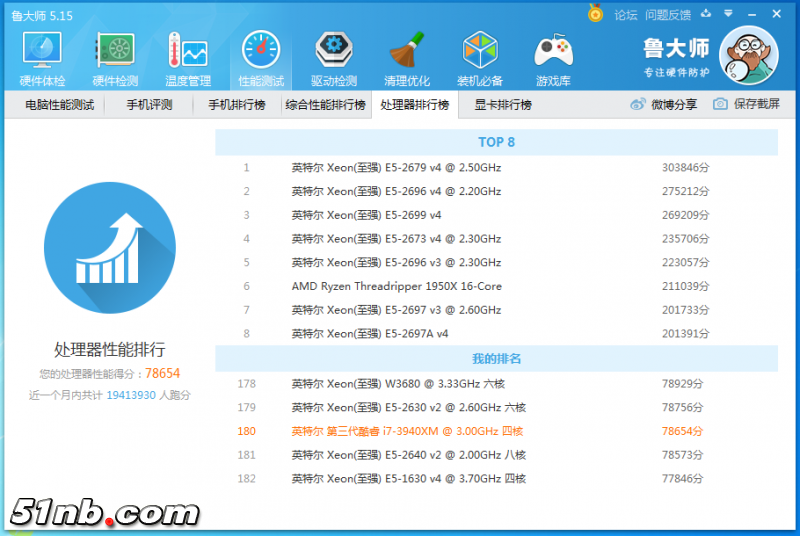Switch to 综合性能排行榜 tab

(x=326, y=105)
